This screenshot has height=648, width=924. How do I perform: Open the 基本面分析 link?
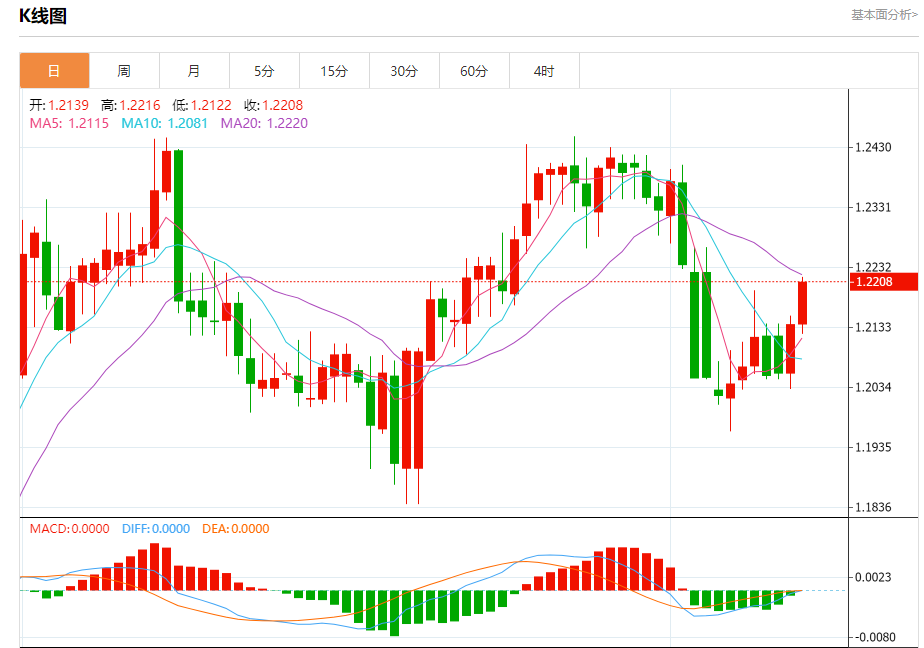click(884, 15)
